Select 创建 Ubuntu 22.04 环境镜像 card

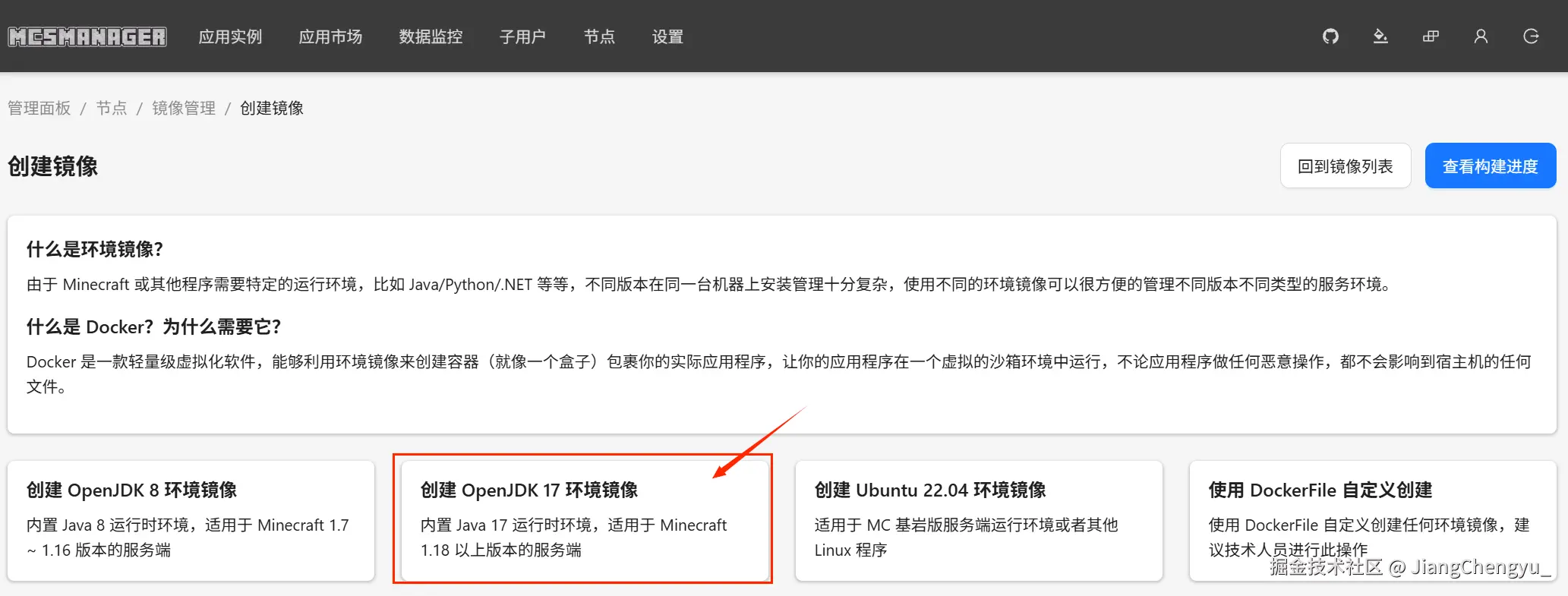pyautogui.click(x=979, y=521)
